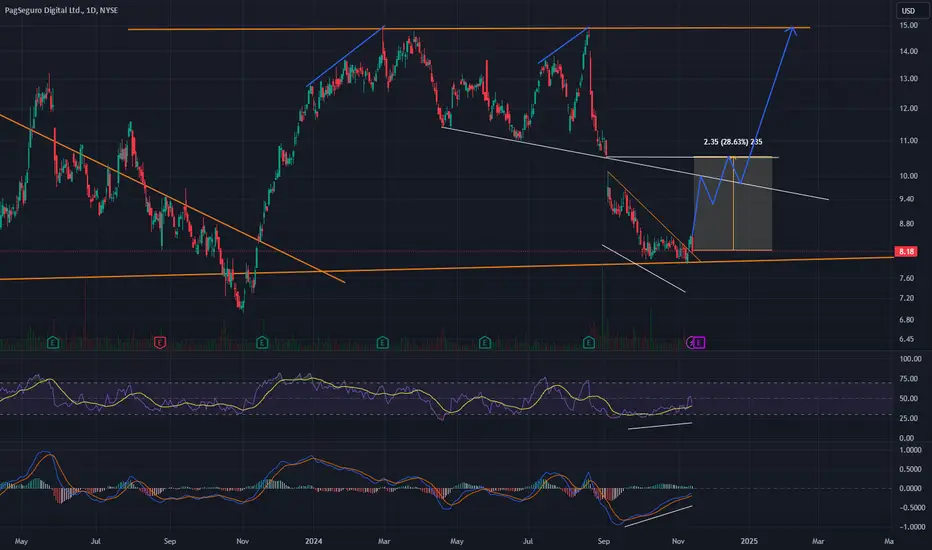Screen dimensions: 932x550
Task: Open the green earnings marker near May 2024
Action: coord(485,342)
